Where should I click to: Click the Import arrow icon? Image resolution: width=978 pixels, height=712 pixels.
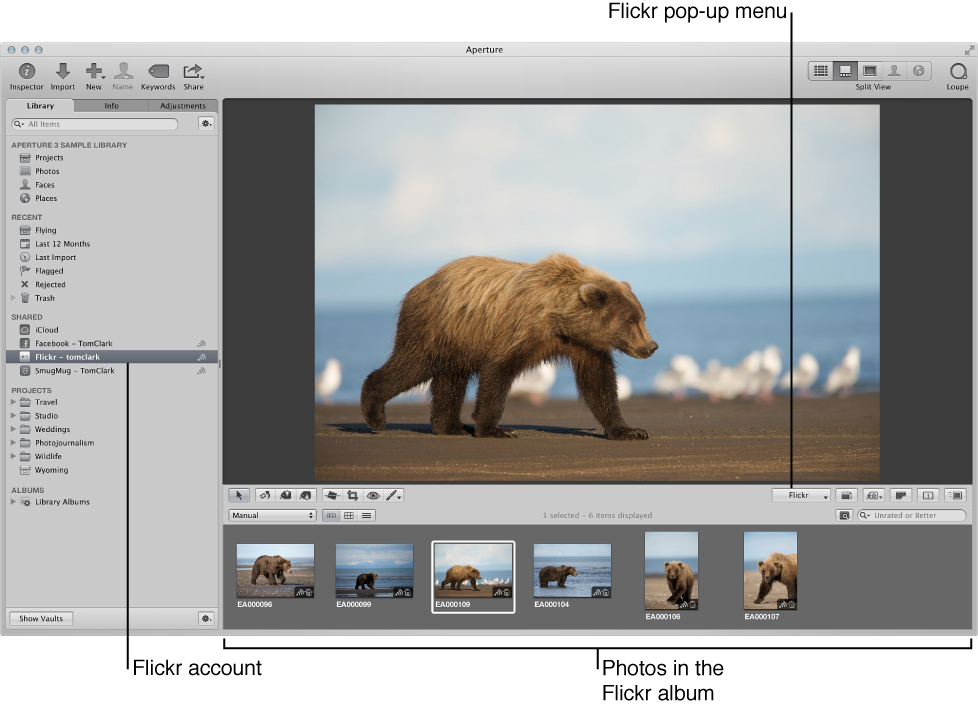point(62,72)
